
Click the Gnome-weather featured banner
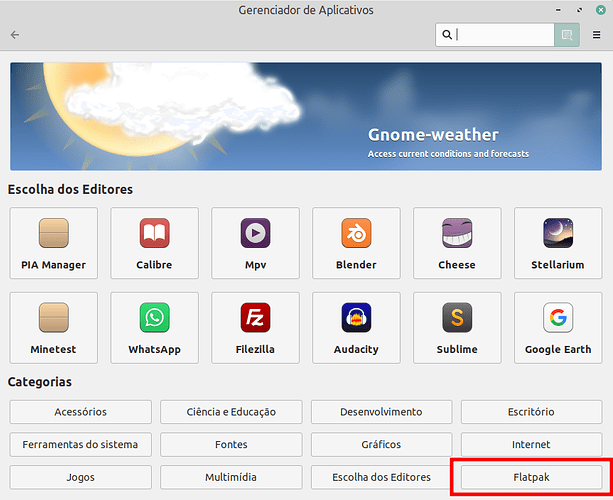point(306,117)
